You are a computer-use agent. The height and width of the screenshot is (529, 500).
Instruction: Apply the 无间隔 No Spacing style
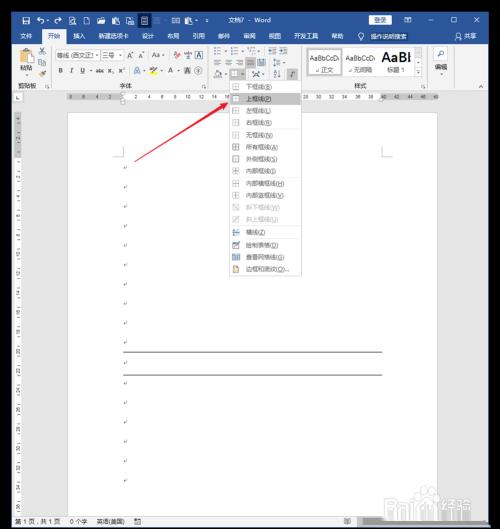point(360,62)
